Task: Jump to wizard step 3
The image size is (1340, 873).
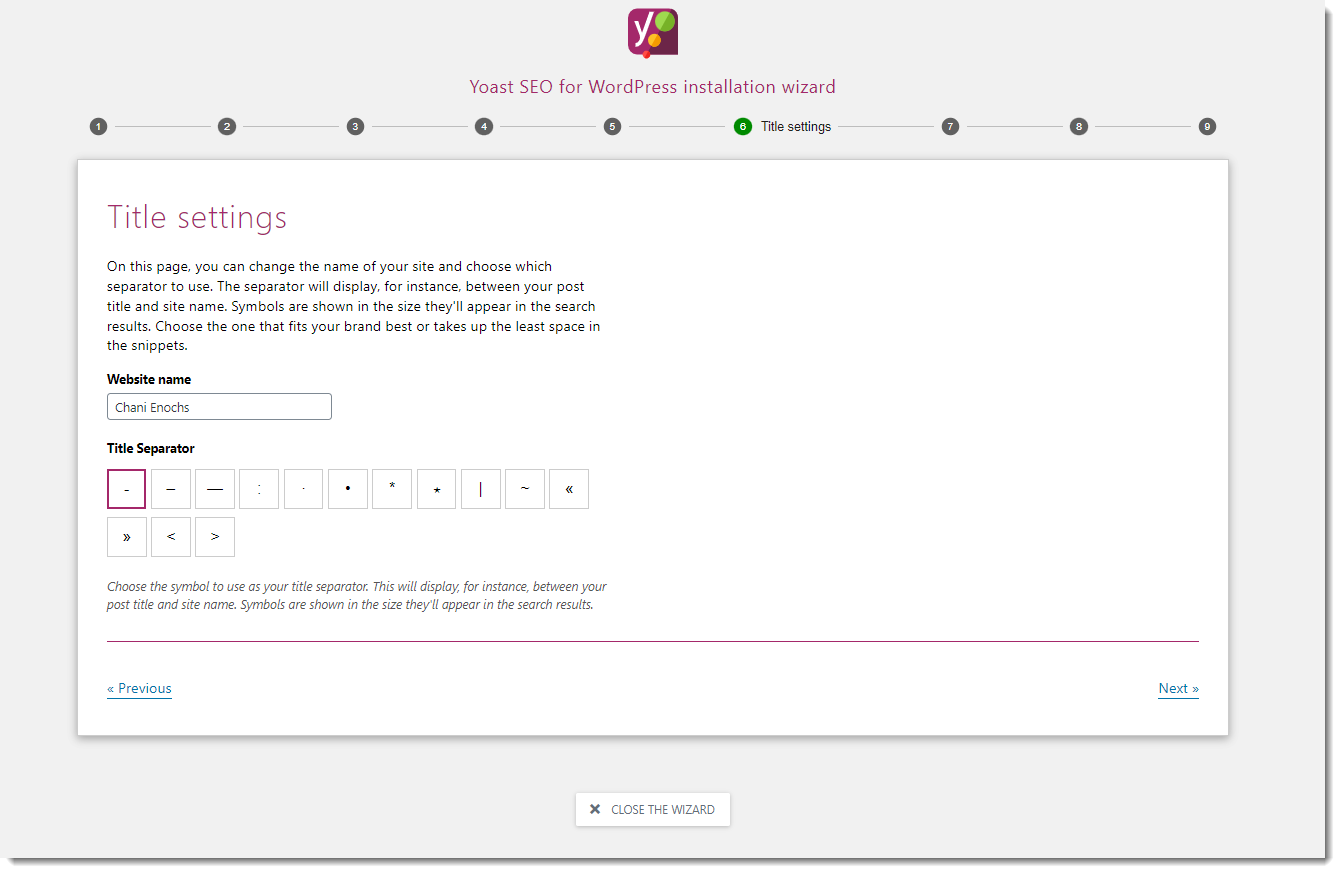Action: [355, 127]
